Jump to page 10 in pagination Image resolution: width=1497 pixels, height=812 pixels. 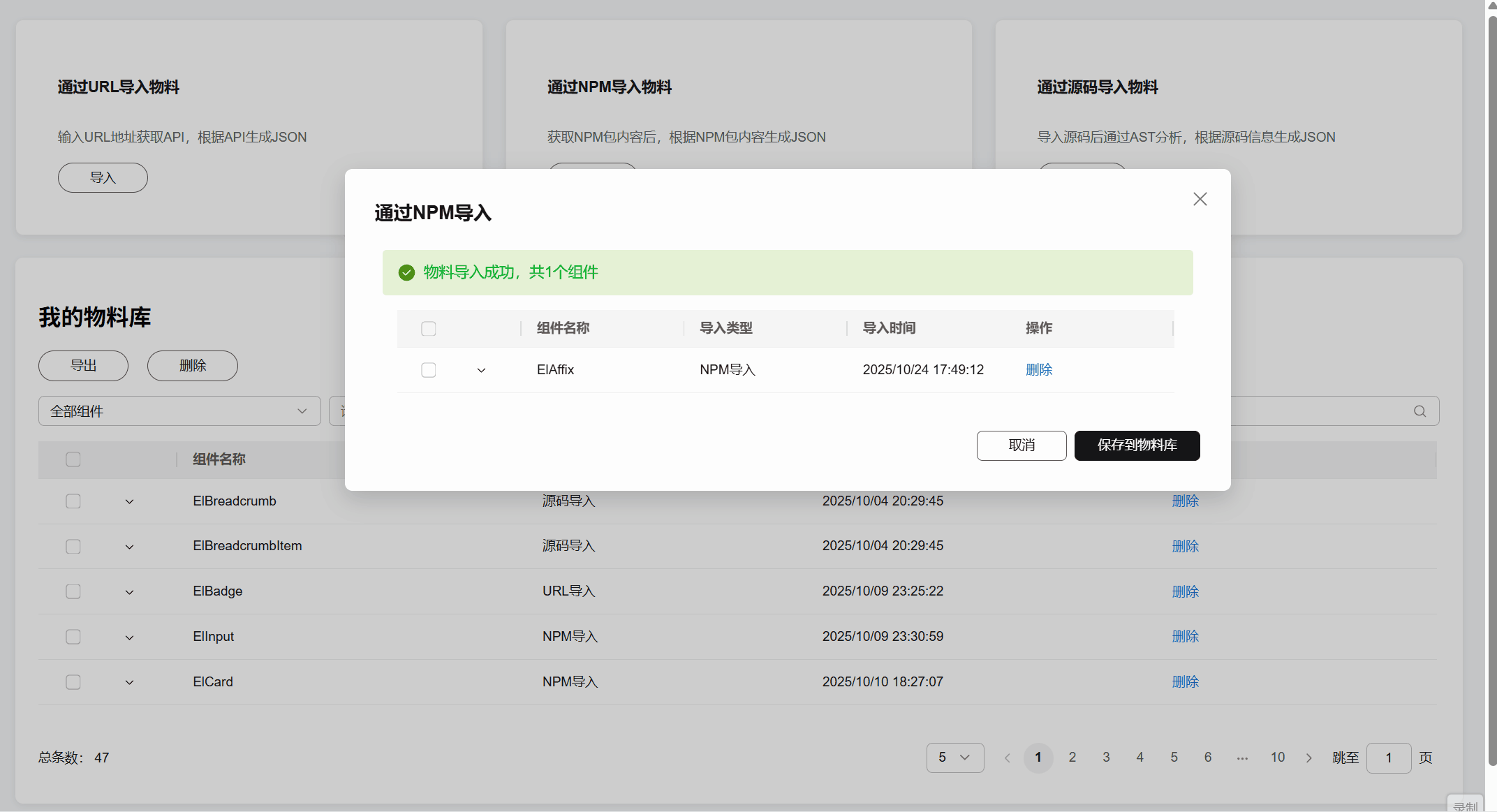coord(1277,758)
